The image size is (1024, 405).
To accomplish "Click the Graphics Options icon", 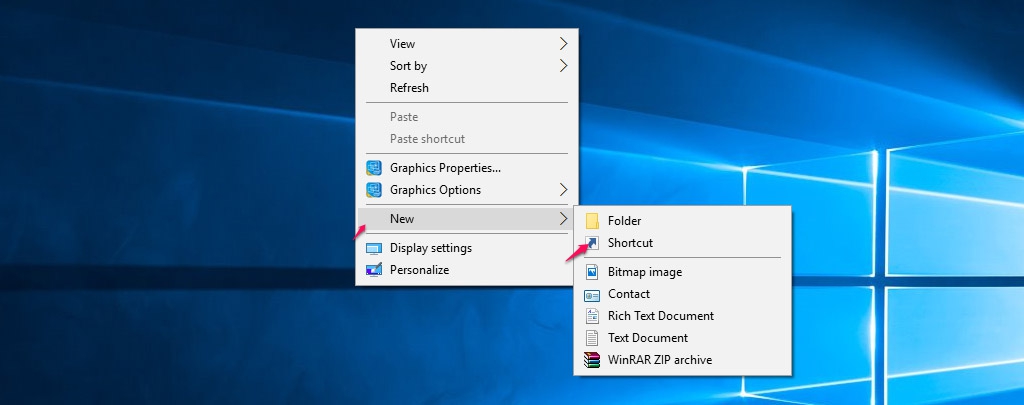I will (374, 190).
